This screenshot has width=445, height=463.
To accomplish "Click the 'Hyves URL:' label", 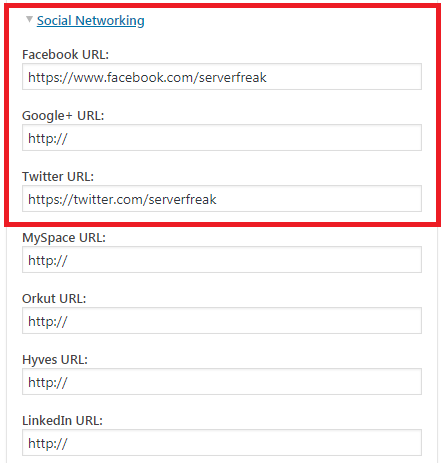I will click(55, 360).
